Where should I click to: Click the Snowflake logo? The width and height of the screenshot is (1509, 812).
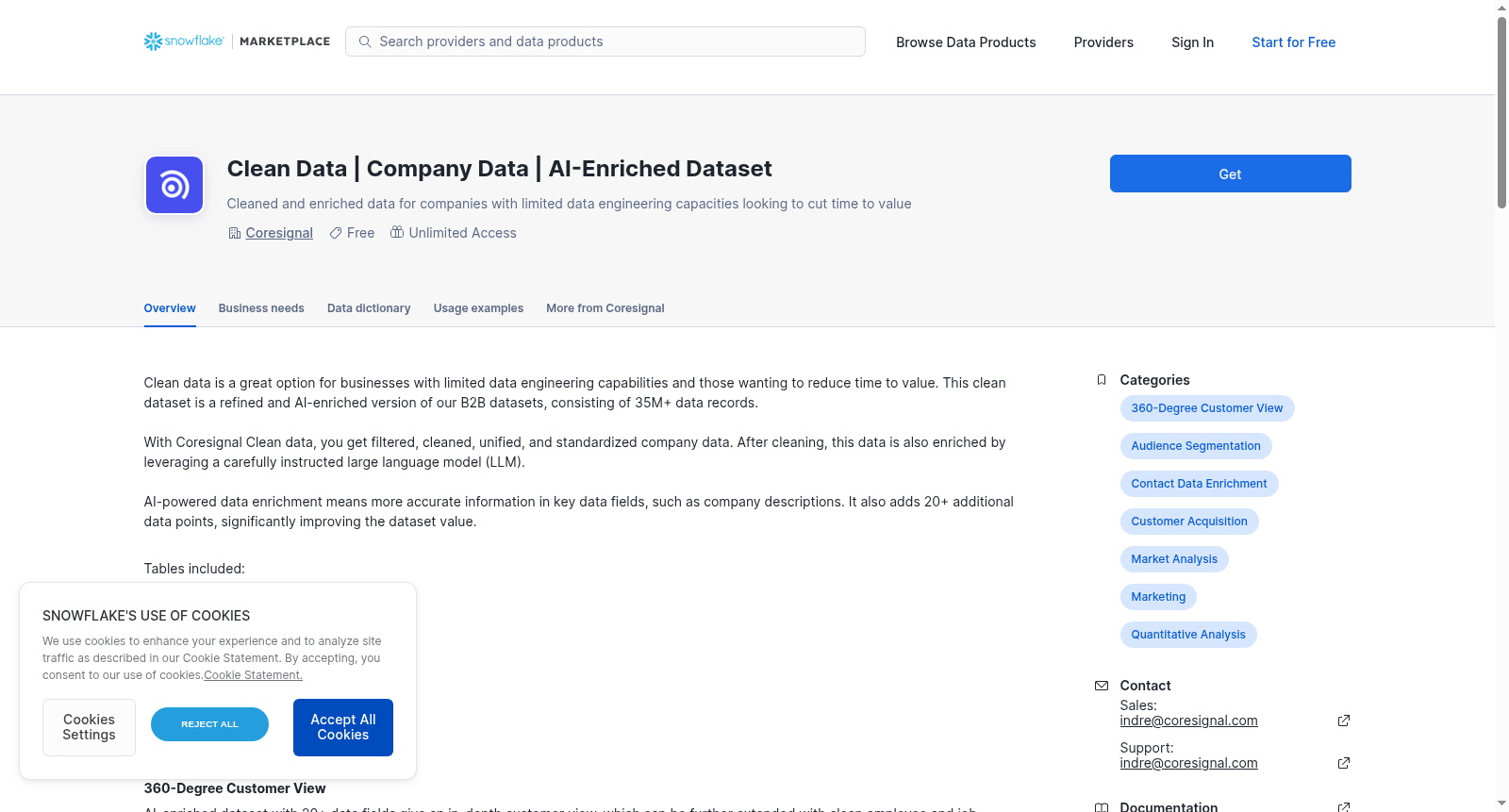(184, 41)
